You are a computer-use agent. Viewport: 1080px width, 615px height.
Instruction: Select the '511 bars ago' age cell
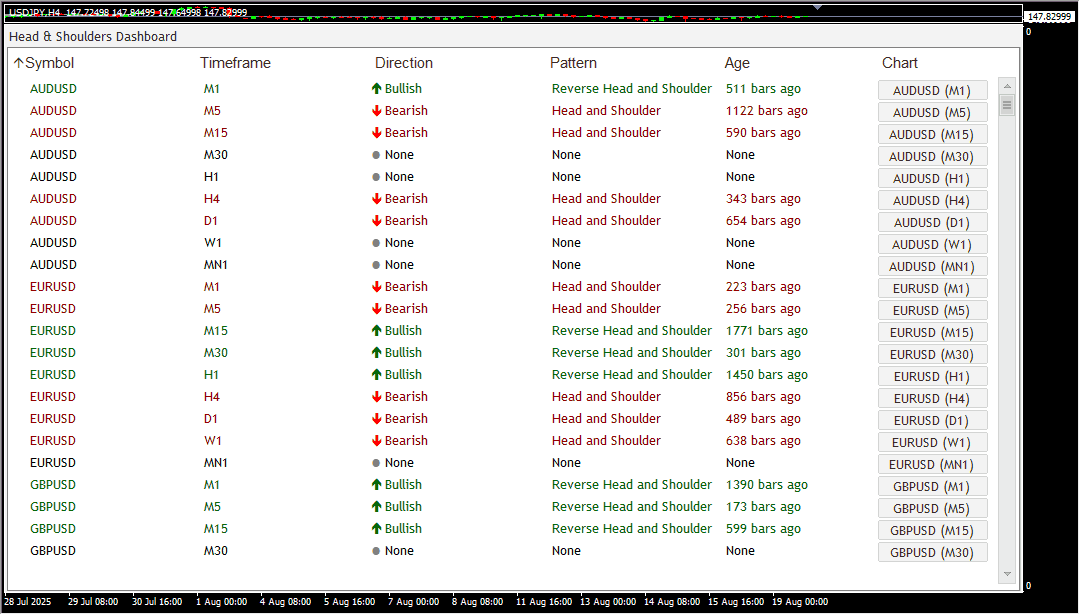tap(763, 88)
